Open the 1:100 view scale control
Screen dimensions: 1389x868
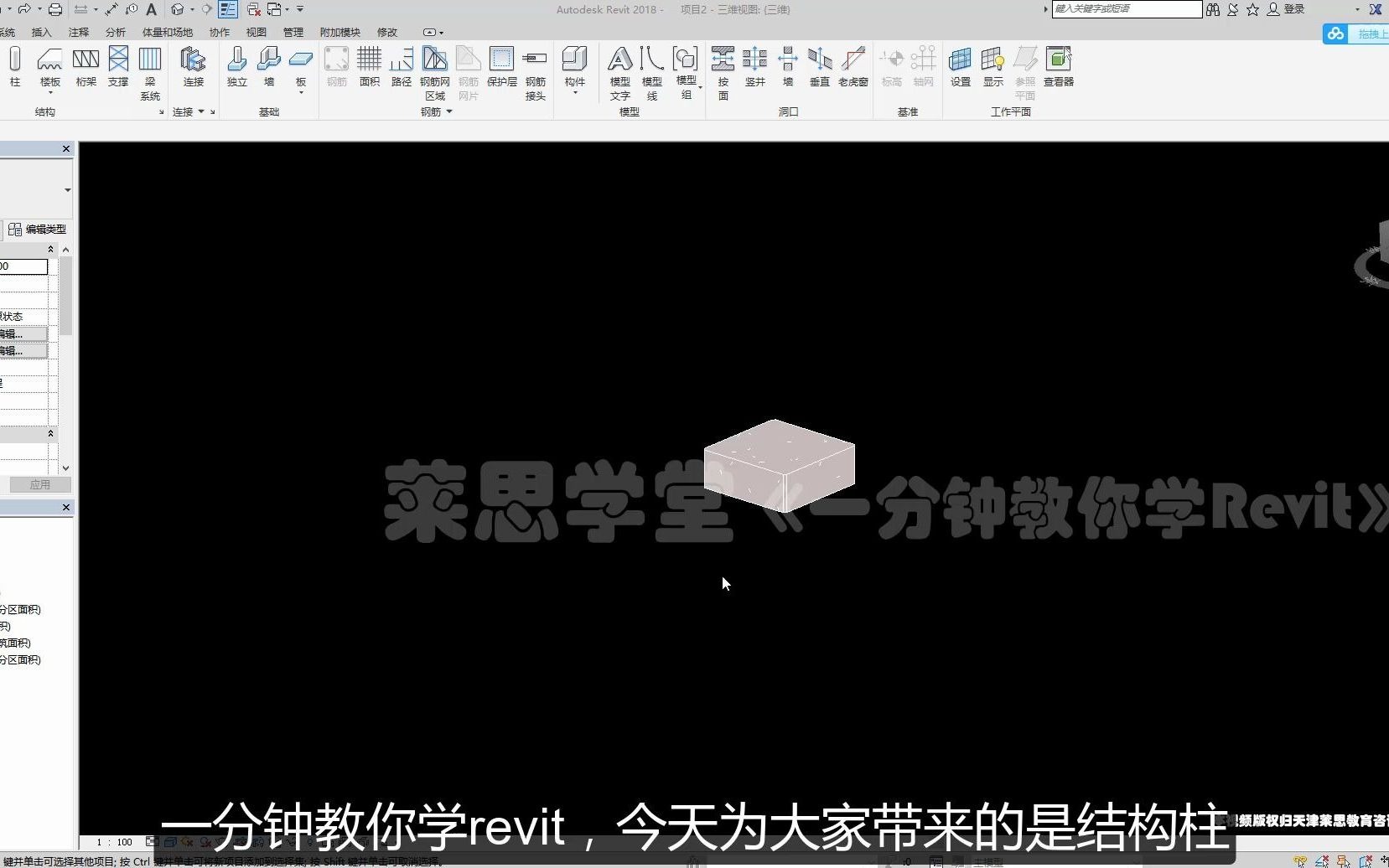coord(112,842)
